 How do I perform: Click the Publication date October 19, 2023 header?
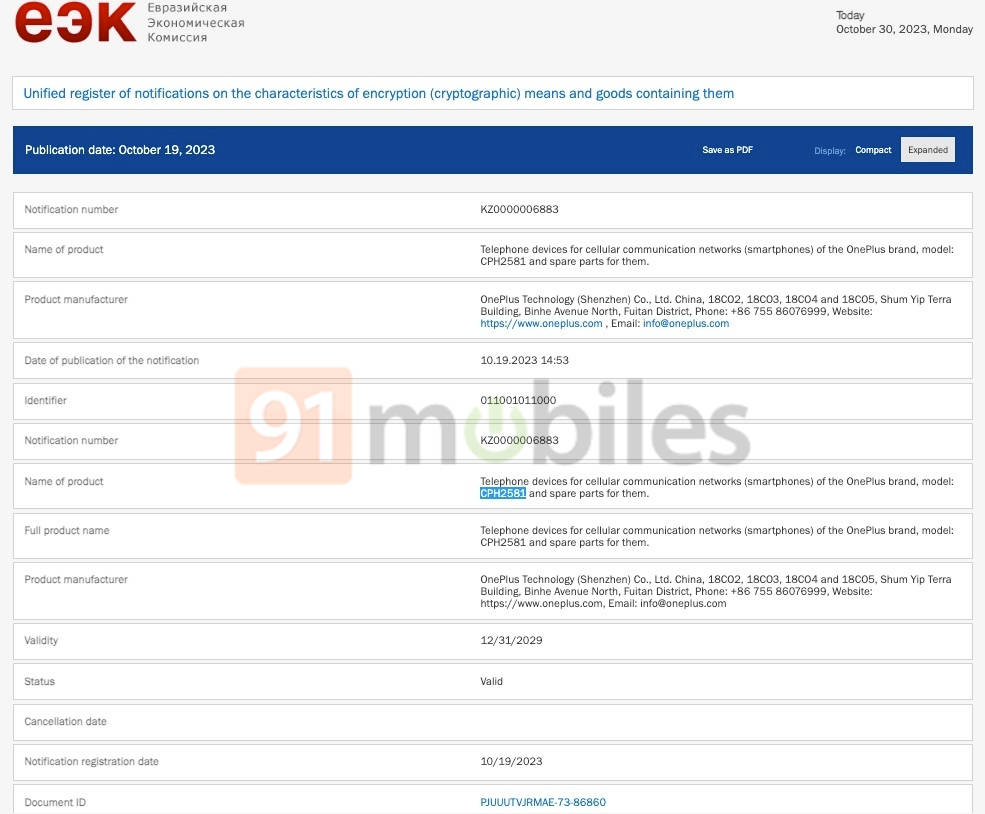120,150
